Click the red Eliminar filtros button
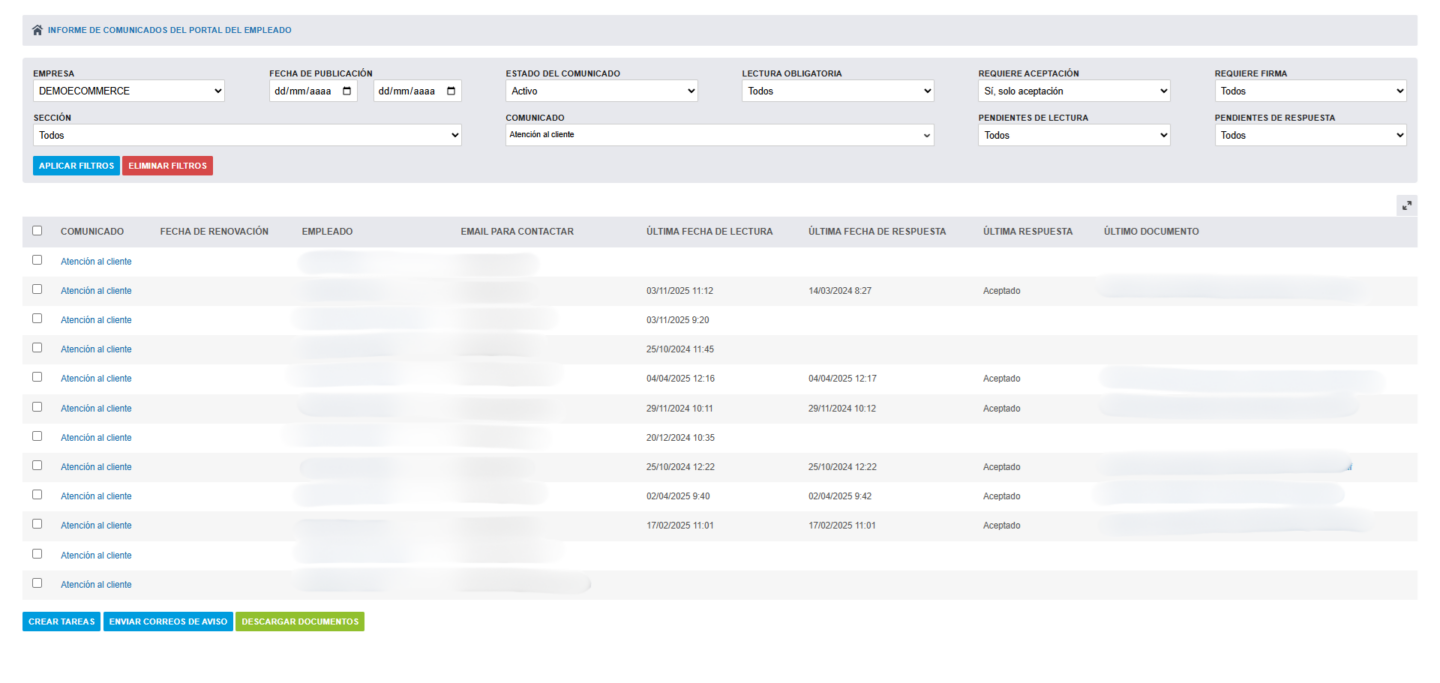Viewport: 1440px width, 683px height. pos(167,166)
